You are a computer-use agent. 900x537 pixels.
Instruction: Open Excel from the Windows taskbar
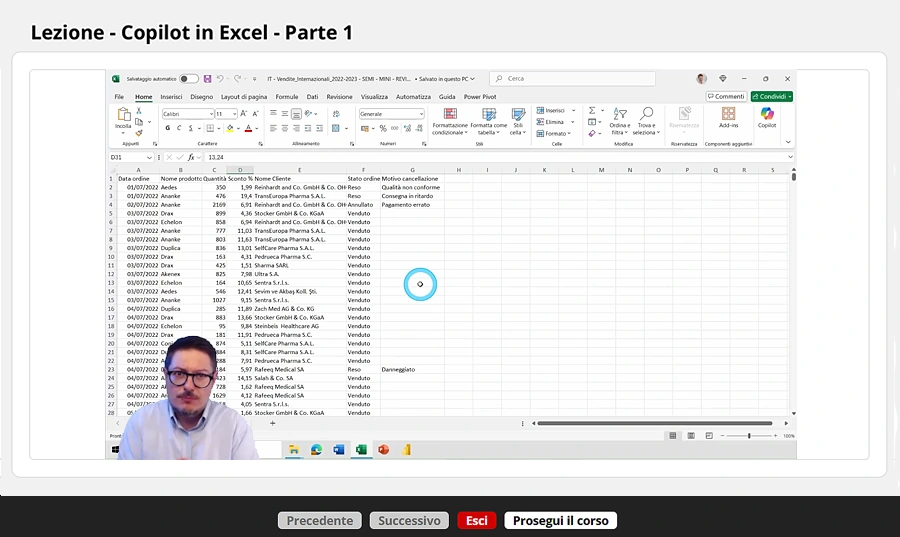(x=361, y=450)
